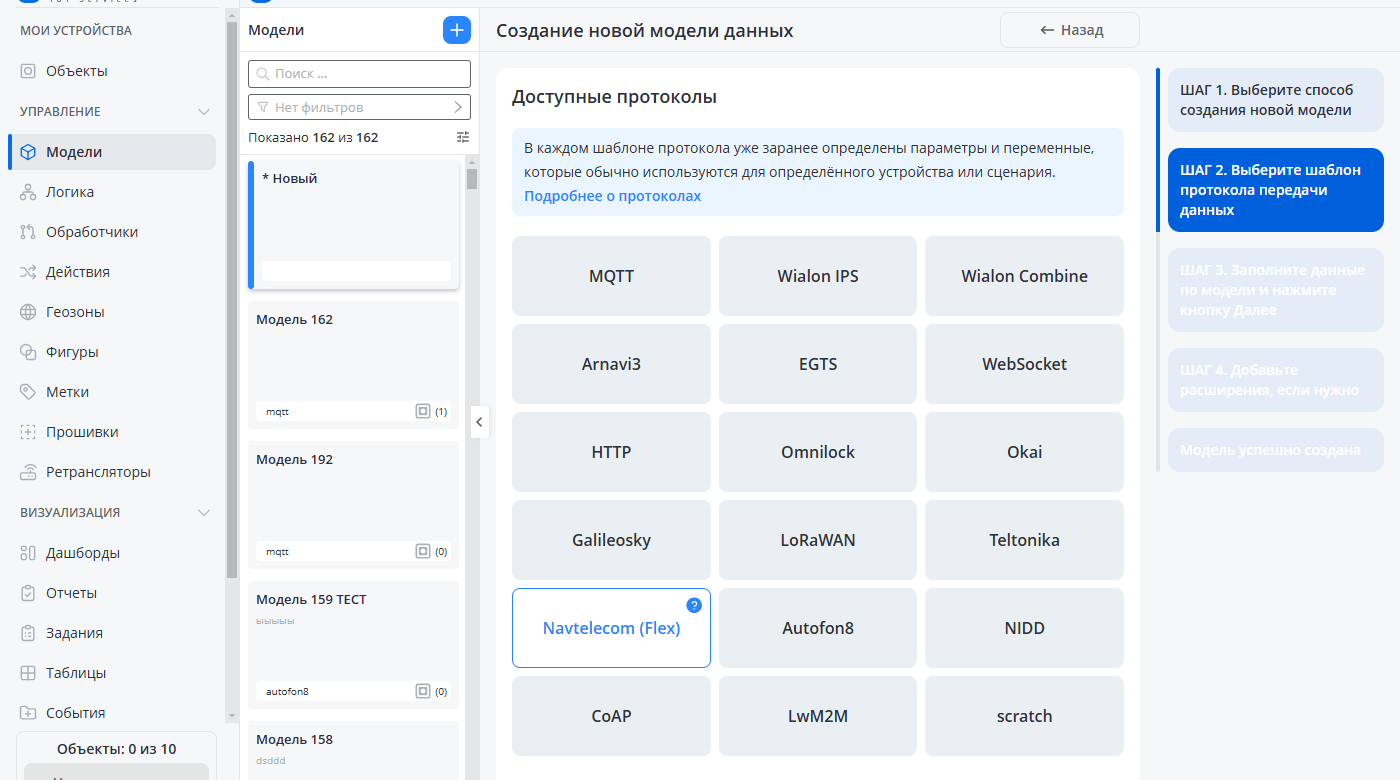This screenshot has width=1400, height=780.
Task: Click help question mark on Navtelecom (Flex)
Action: point(694,605)
